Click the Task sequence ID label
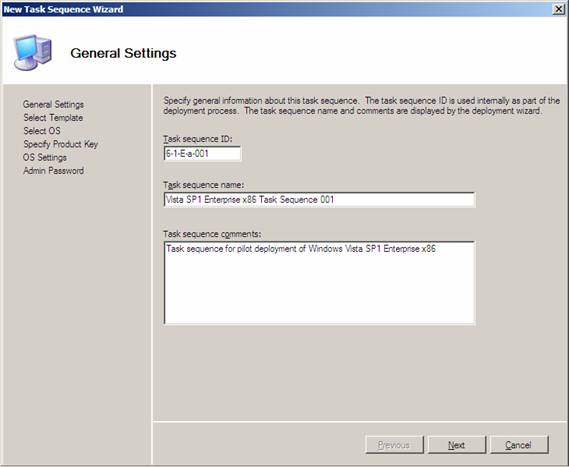The image size is (569, 467). coord(198,139)
